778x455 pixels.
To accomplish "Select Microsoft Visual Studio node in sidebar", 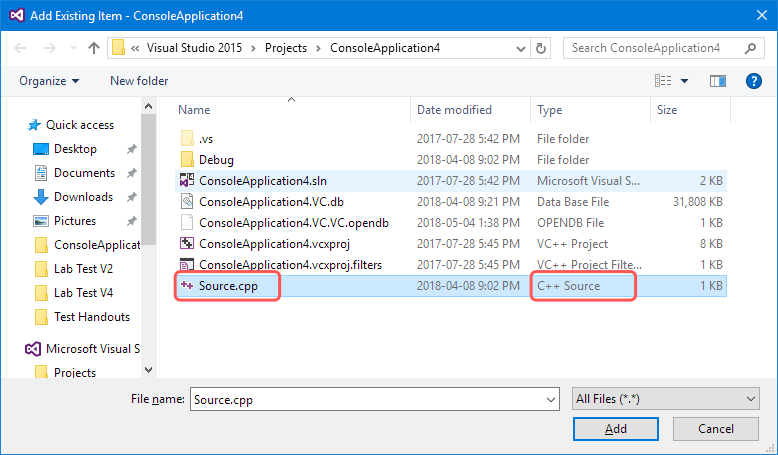I will coord(92,349).
